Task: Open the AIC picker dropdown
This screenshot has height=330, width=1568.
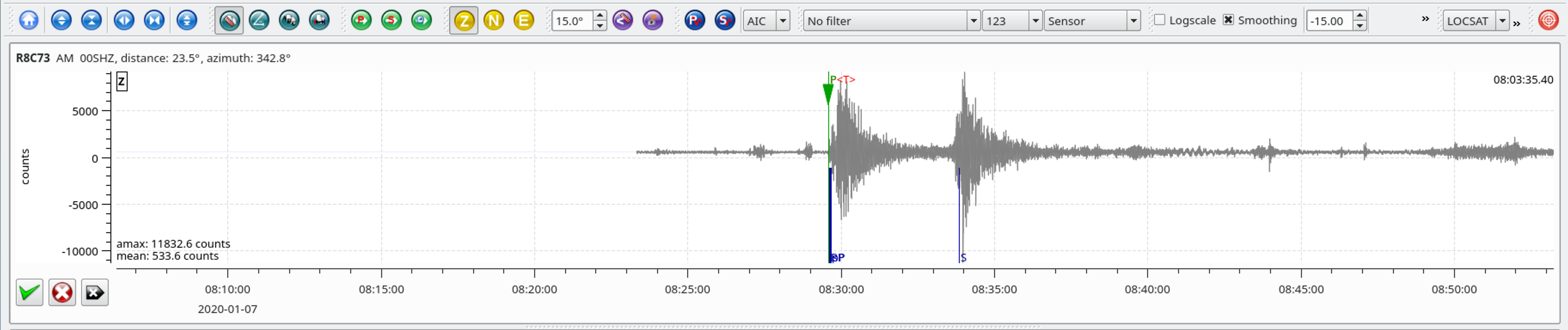Action: click(766, 21)
